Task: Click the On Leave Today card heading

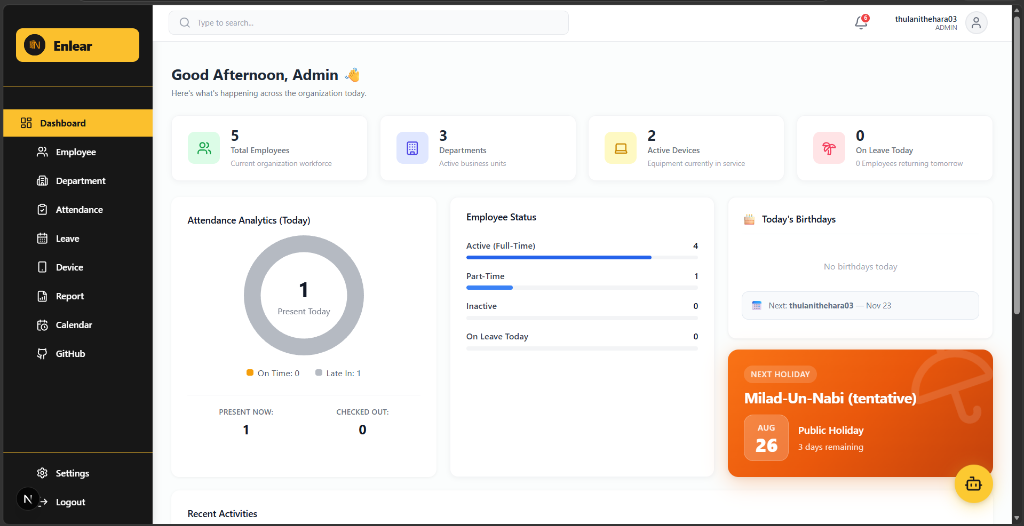Action: click(884, 150)
